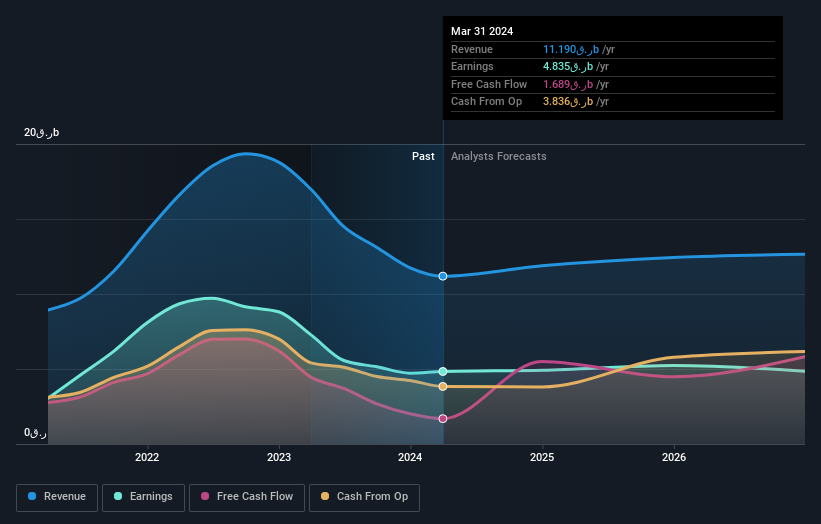Click the 'Analysts Forecasts' label
The width and height of the screenshot is (821, 524).
pyautogui.click(x=498, y=156)
